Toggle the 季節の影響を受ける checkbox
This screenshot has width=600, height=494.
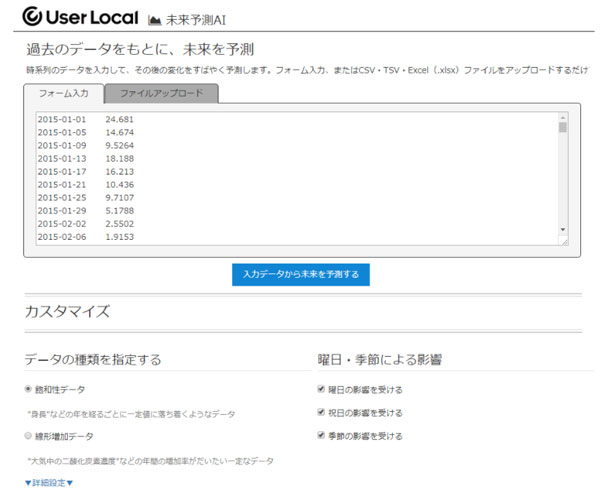[x=321, y=435]
